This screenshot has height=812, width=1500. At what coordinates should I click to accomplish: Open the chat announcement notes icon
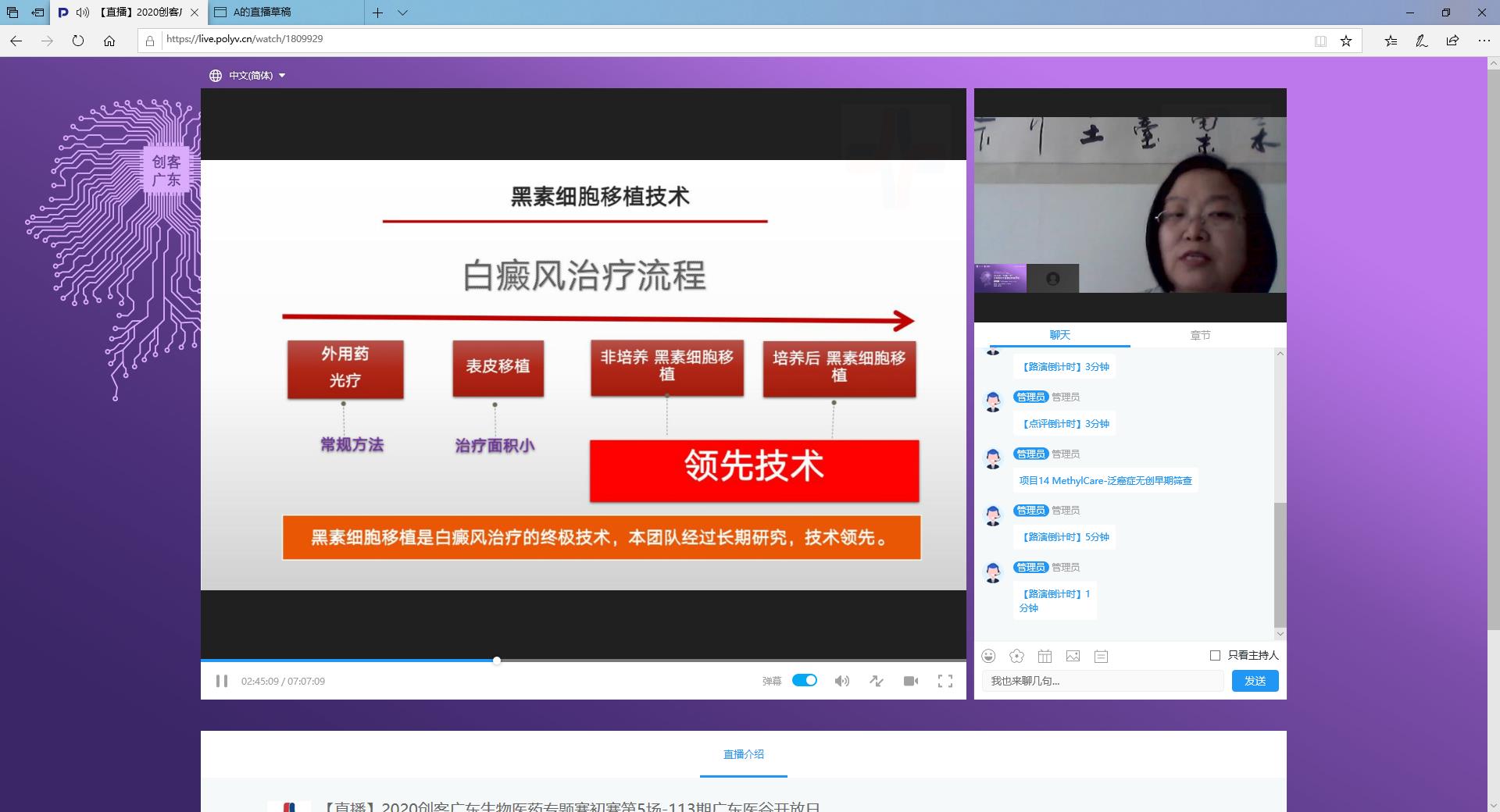1102,656
